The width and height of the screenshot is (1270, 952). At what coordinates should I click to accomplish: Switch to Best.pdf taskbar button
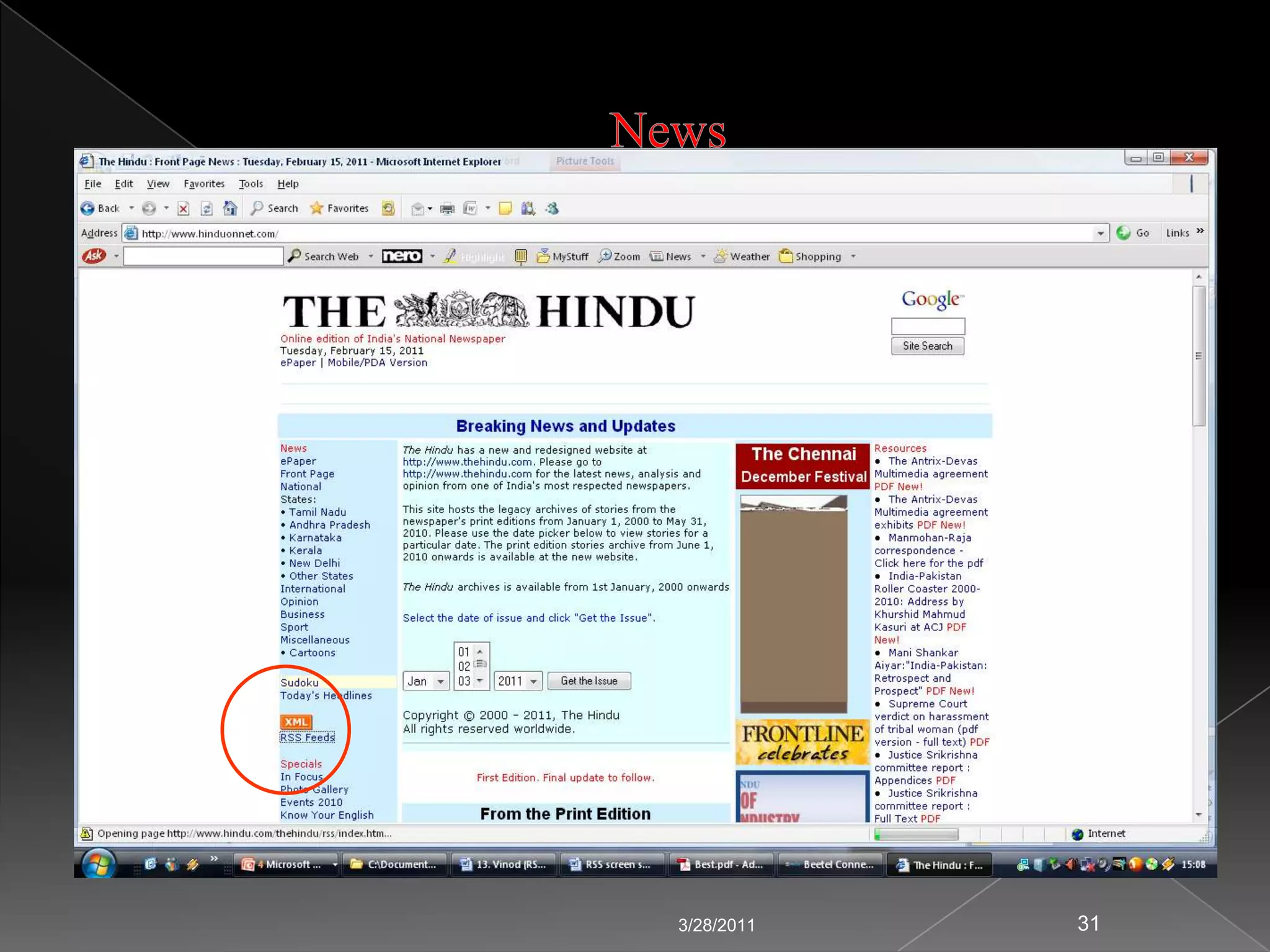click(x=722, y=864)
